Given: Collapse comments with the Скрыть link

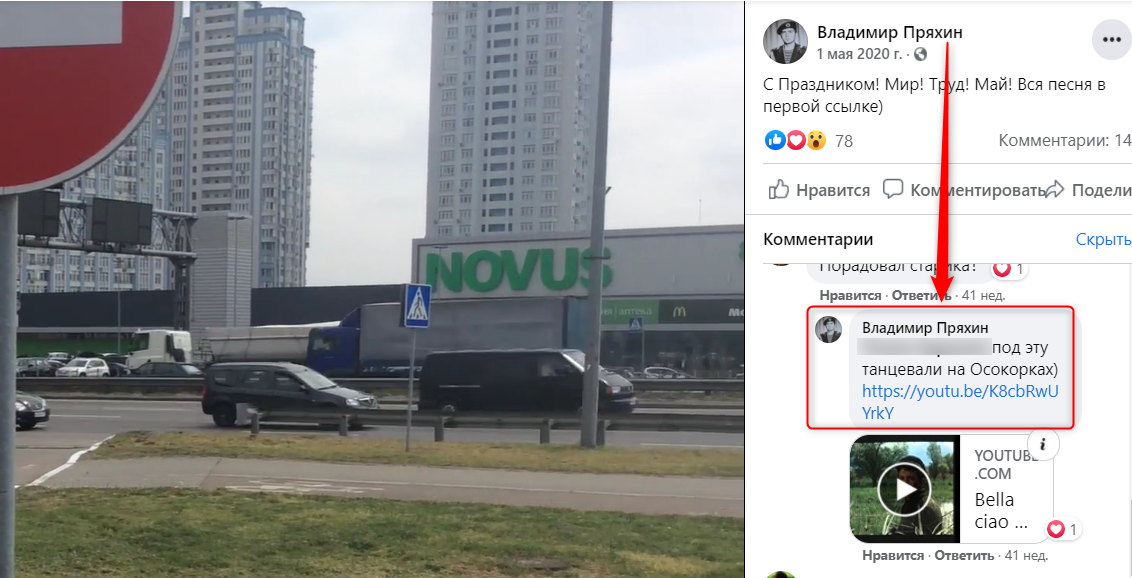Looking at the screenshot, I should [x=1103, y=240].
